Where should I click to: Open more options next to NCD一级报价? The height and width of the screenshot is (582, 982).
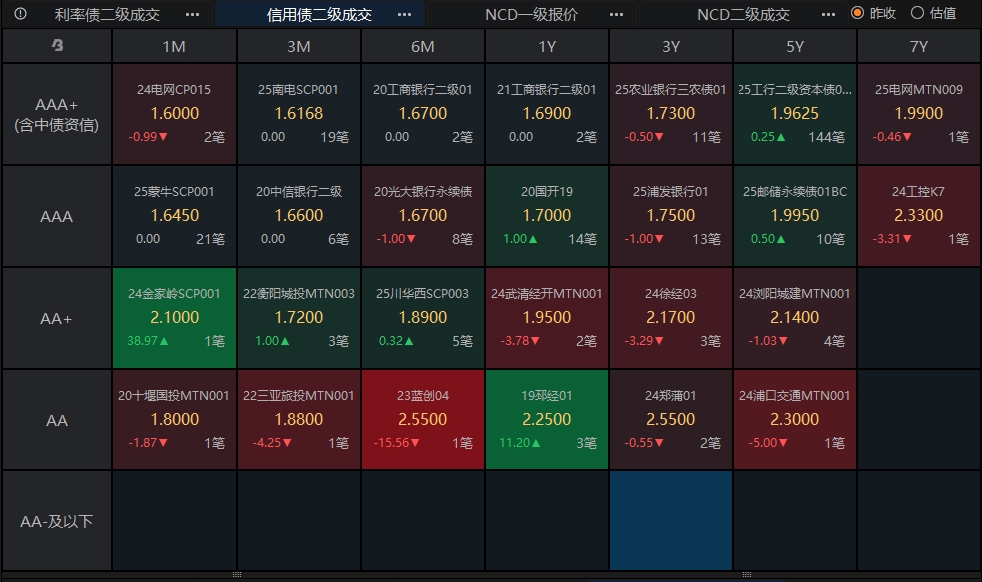[616, 14]
